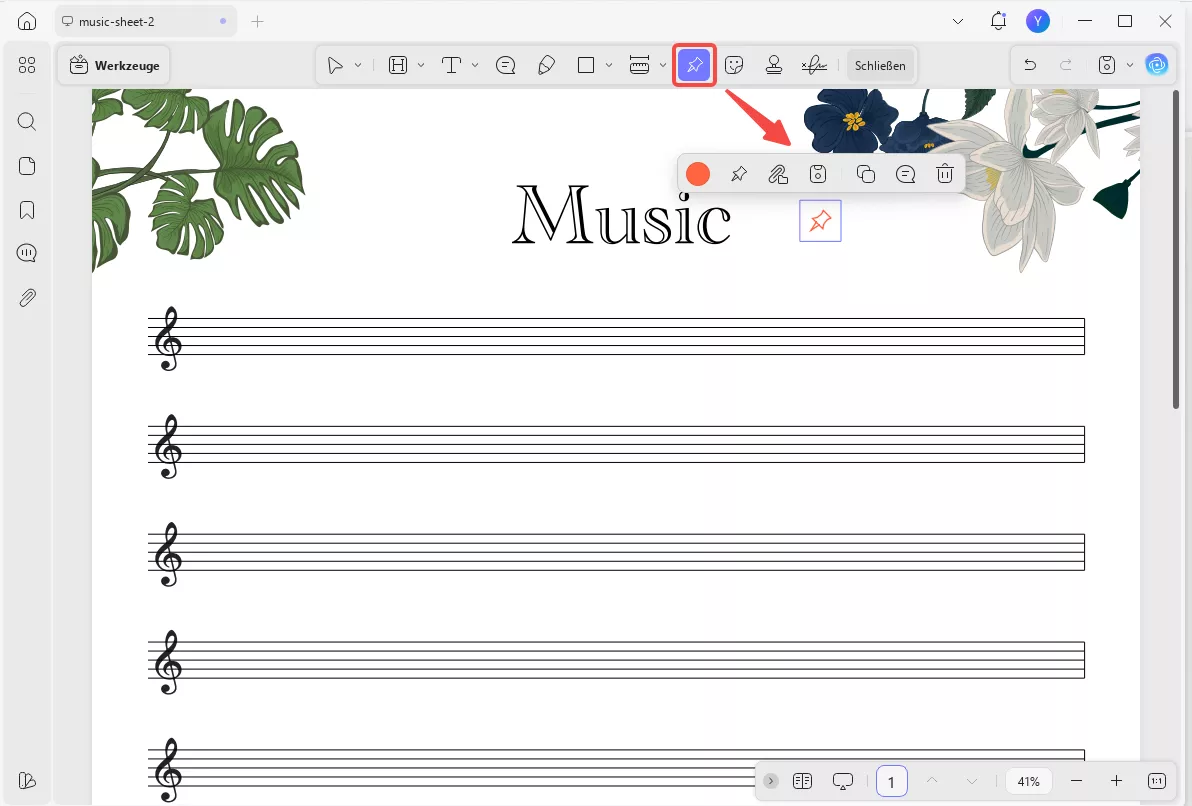Select the signature tool
Image resolution: width=1192 pixels, height=806 pixels.
[x=814, y=64]
